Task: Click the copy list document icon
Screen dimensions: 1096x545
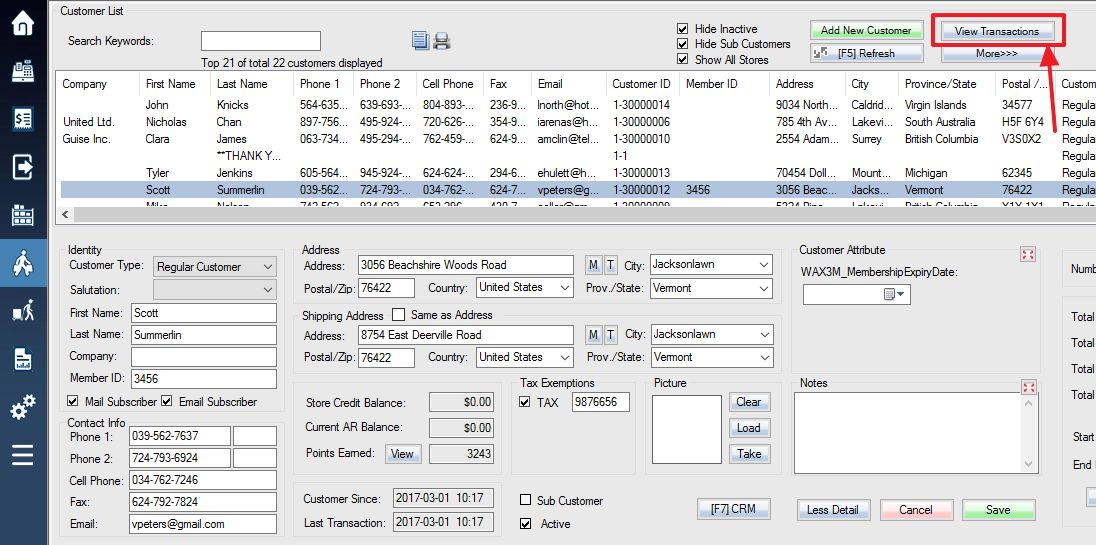Action: click(420, 41)
